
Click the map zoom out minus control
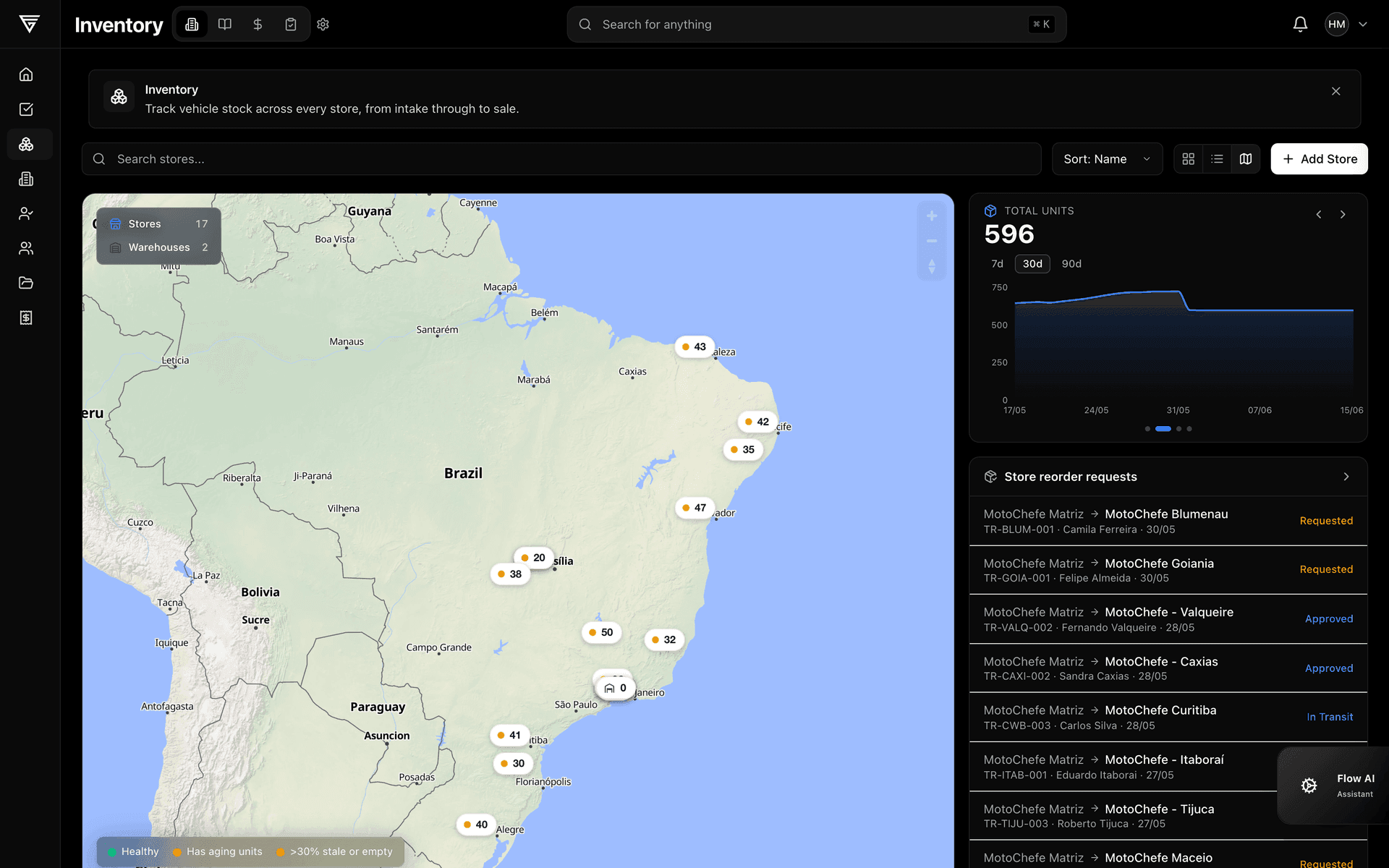point(932,241)
